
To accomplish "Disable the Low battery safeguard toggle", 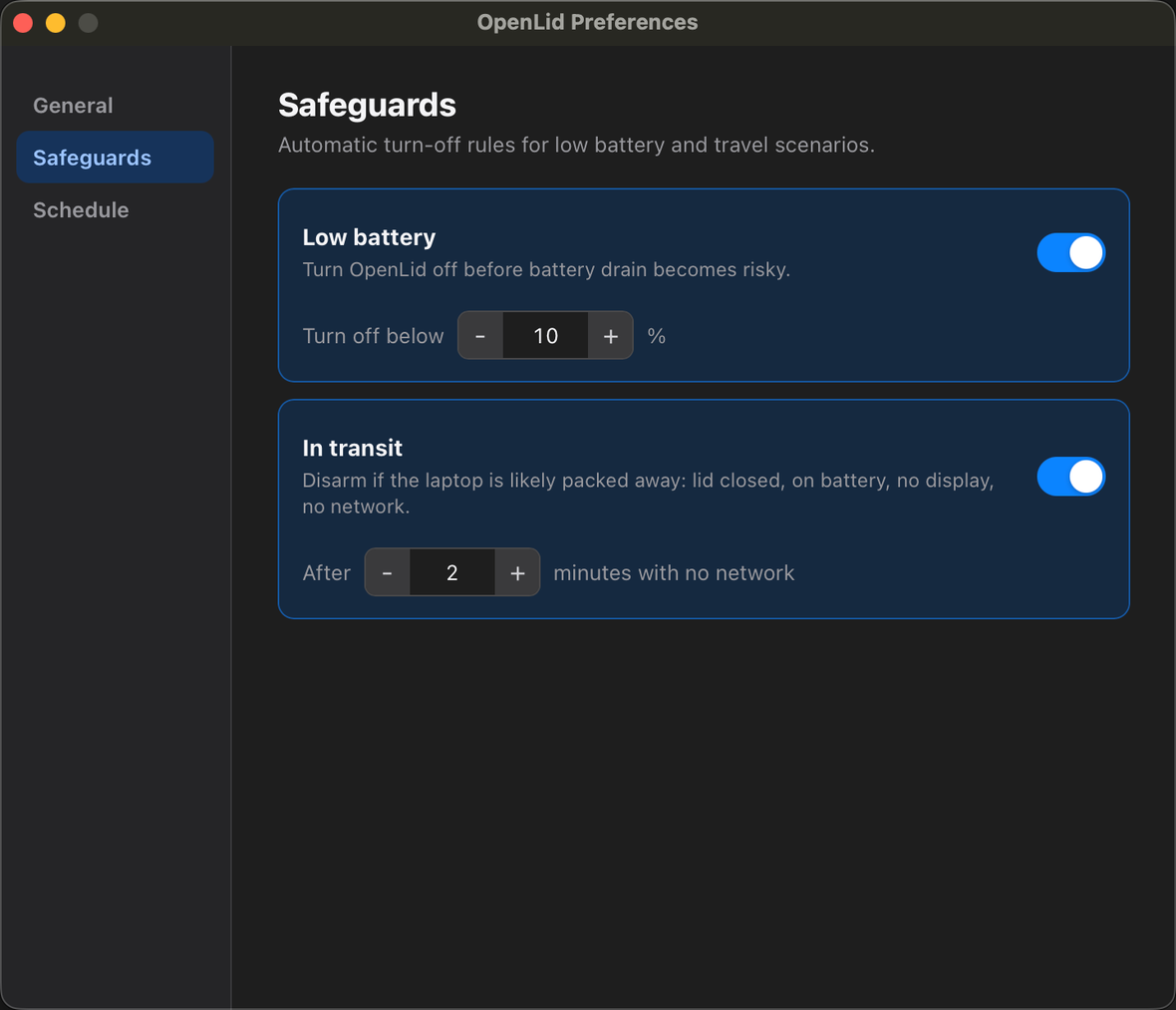I will (x=1070, y=252).
